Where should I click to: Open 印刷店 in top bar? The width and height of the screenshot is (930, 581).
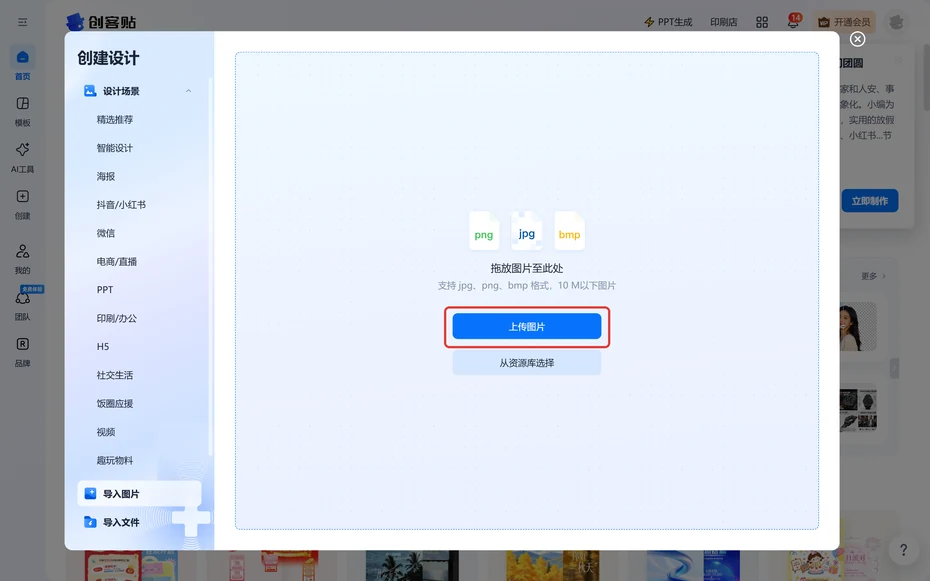coord(724,22)
